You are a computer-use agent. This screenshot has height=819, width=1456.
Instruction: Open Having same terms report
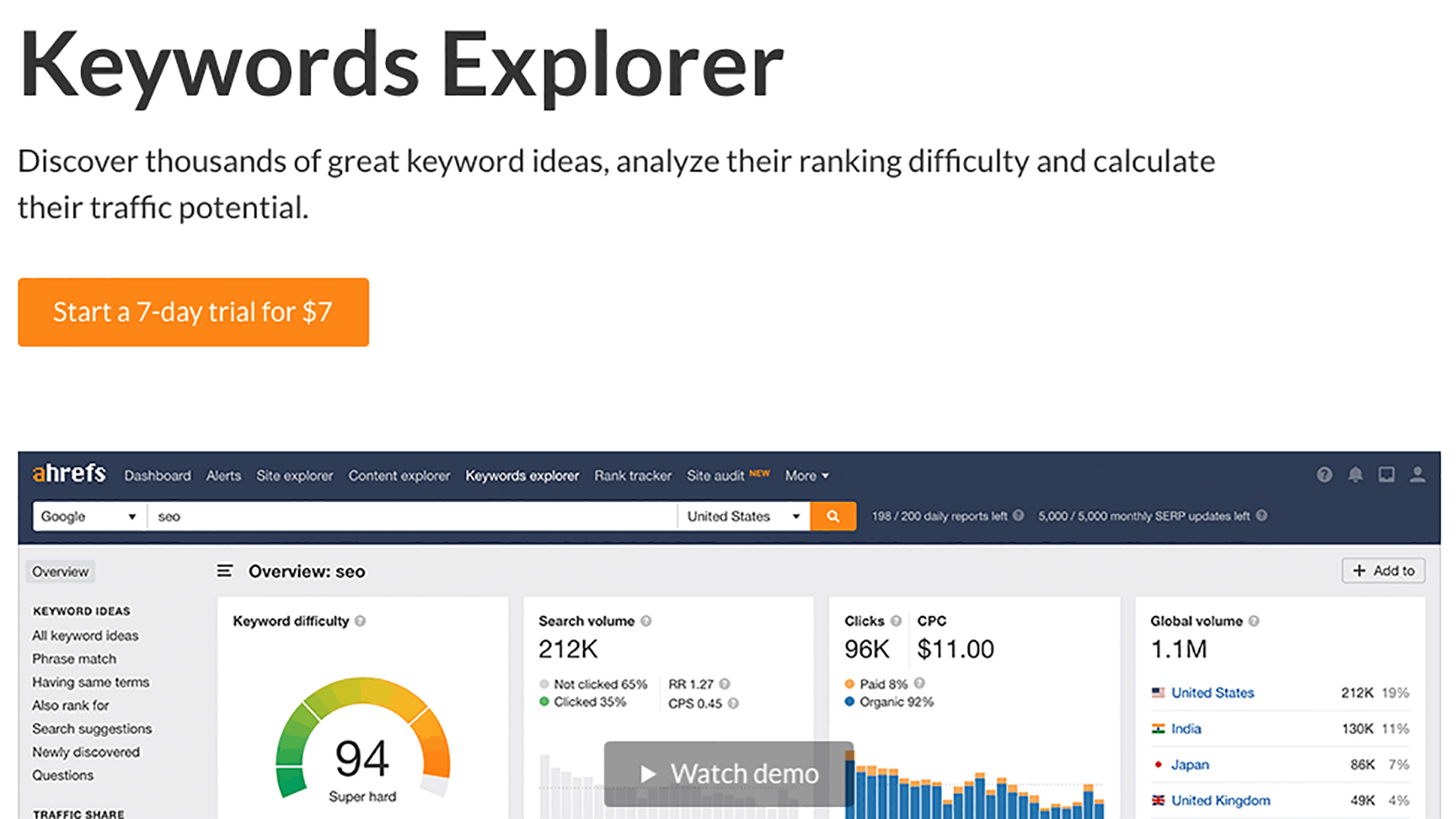tap(91, 682)
